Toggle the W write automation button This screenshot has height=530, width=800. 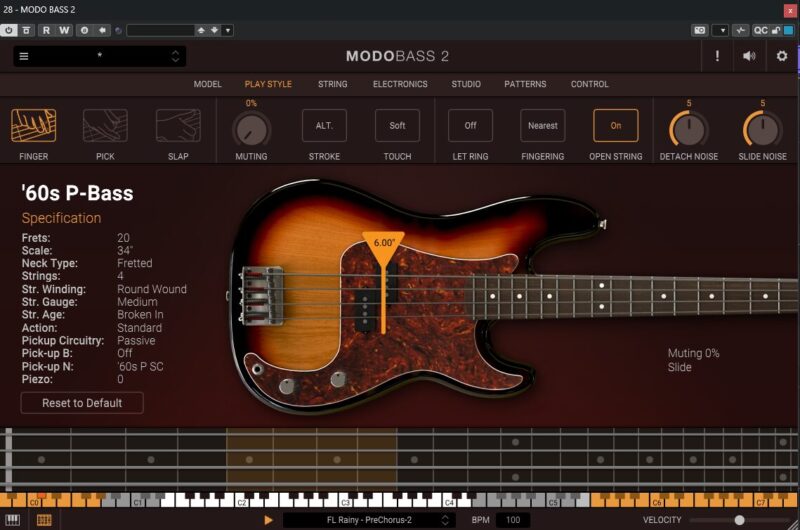click(x=64, y=31)
